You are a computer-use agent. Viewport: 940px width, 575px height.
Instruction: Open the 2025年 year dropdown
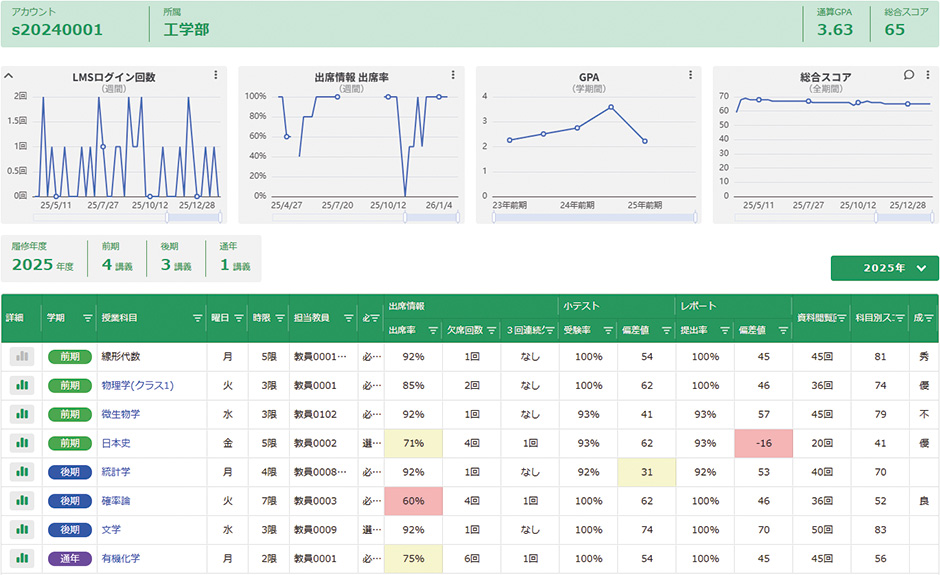coord(884,268)
